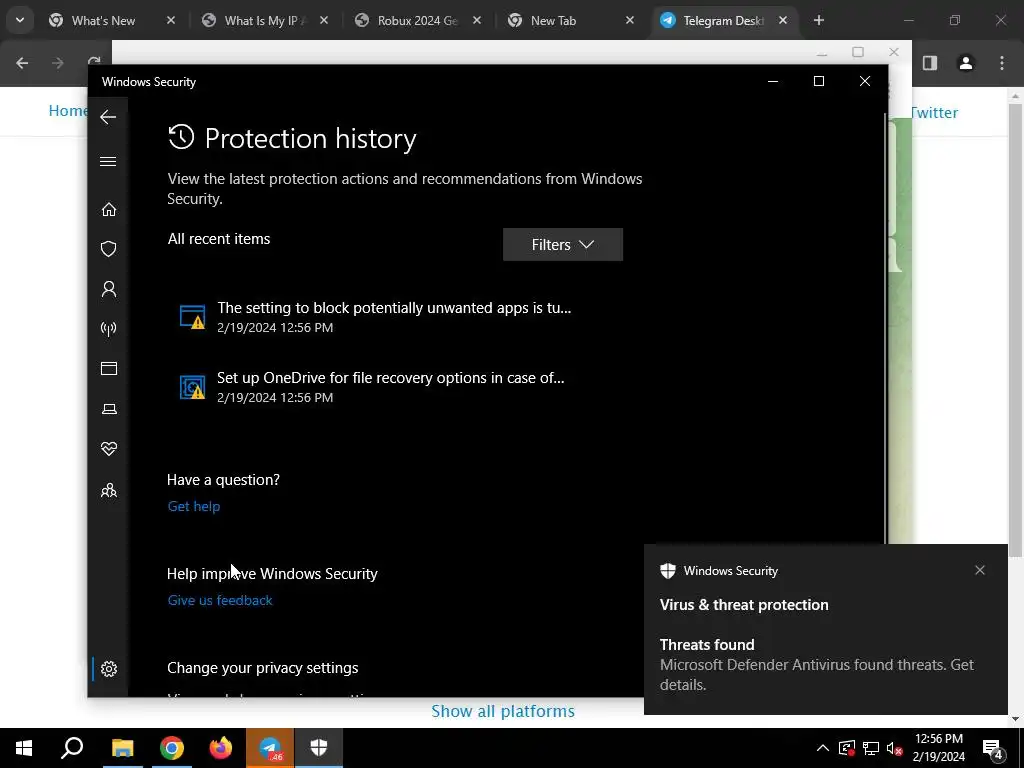Image resolution: width=1024 pixels, height=768 pixels.
Task: Open the Chrome profile icon
Action: coord(966,63)
